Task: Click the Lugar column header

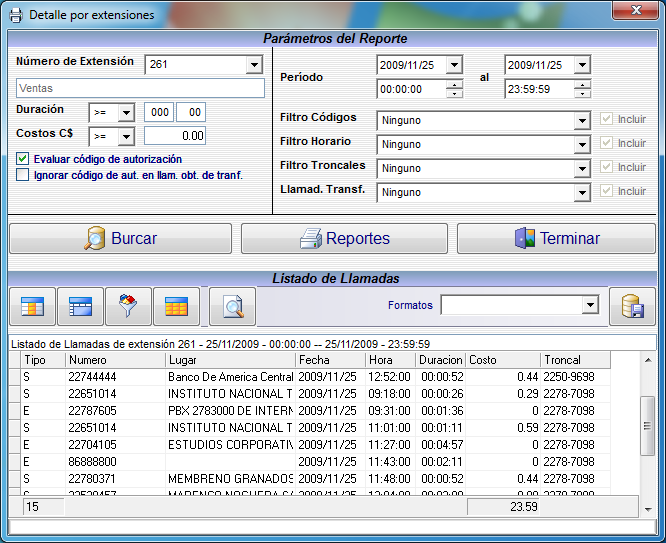Action: pos(230,360)
